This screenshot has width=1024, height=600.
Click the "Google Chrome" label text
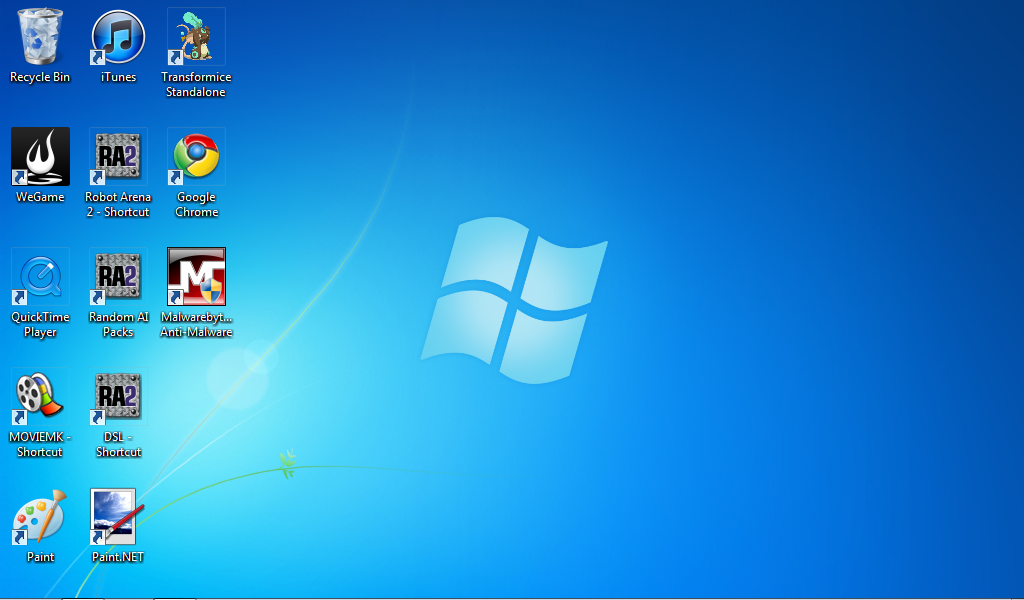tap(197, 204)
